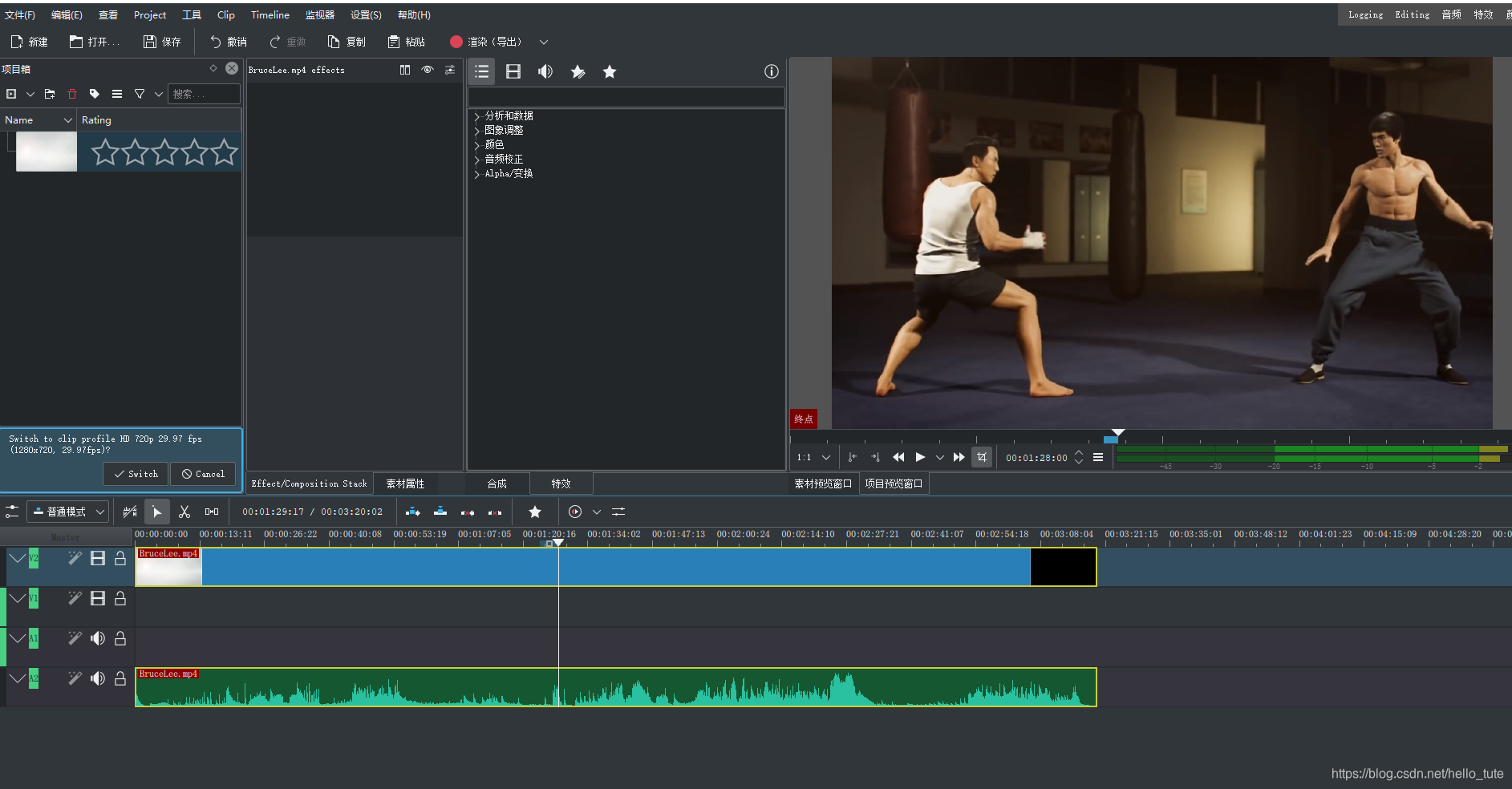This screenshot has height=789, width=1512.
Task: Open the dropdown arrow next to the monitor play button
Action: click(x=939, y=457)
